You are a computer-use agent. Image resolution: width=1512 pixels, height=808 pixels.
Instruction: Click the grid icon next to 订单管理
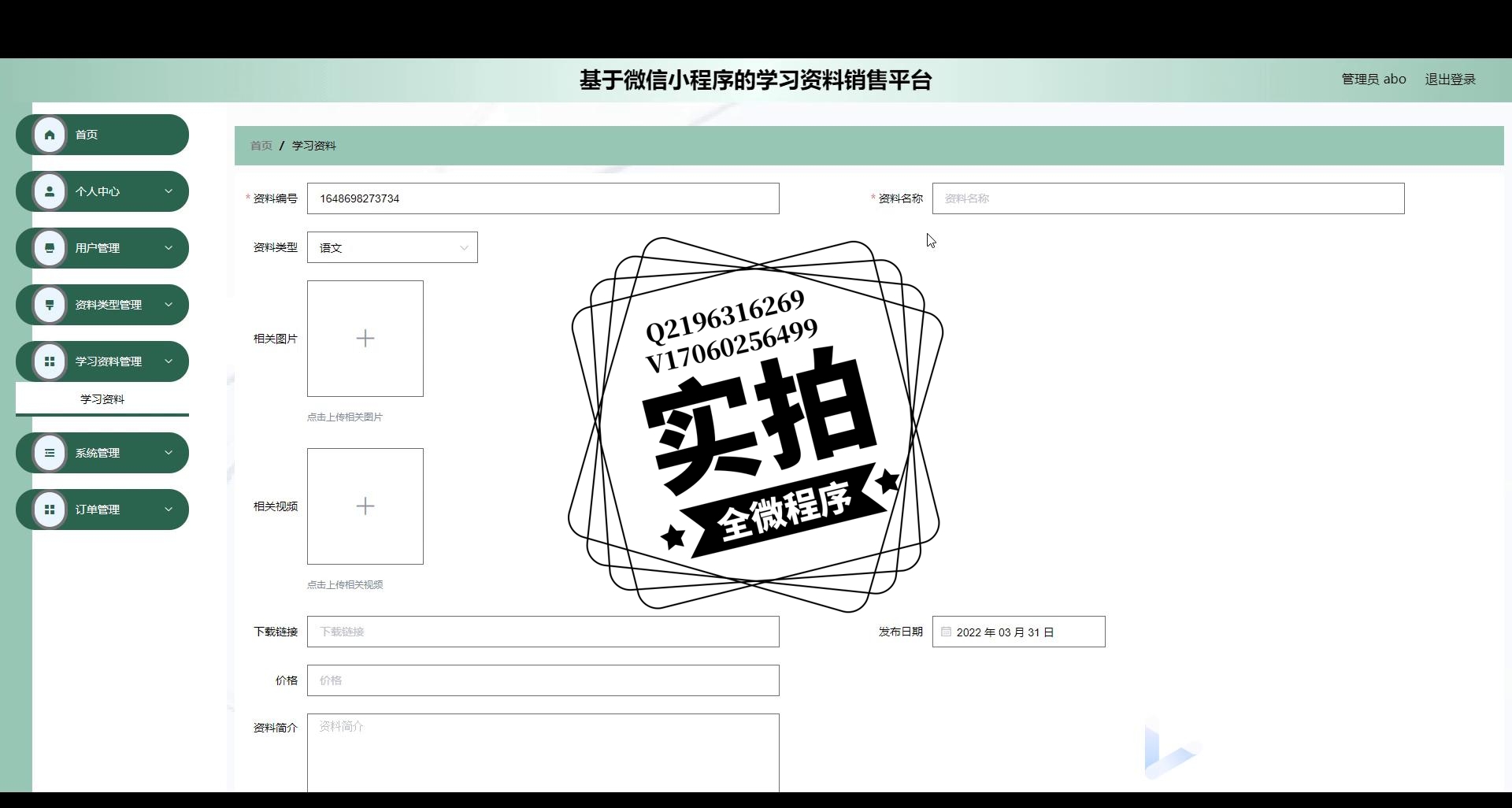click(x=50, y=510)
